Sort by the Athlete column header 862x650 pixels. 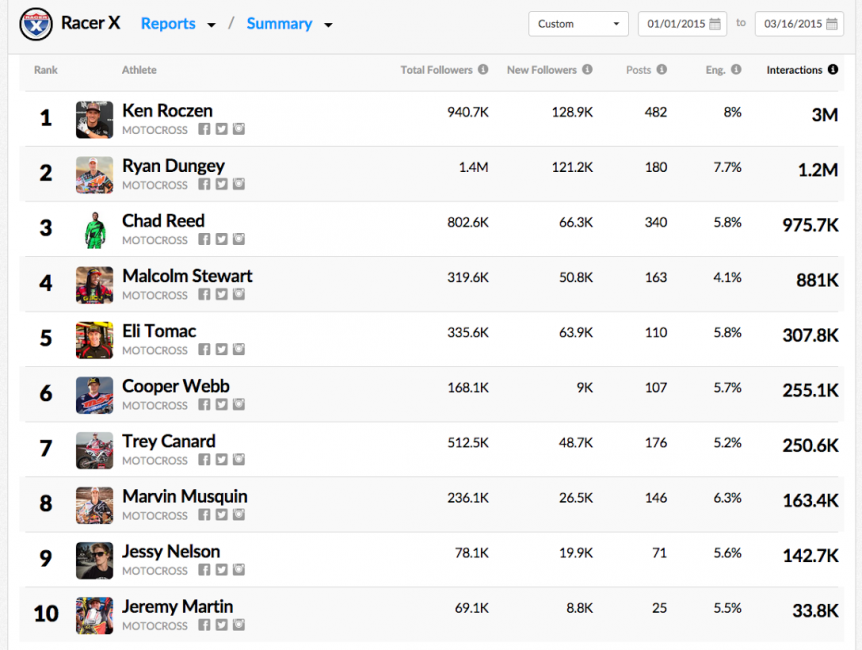(x=139, y=70)
